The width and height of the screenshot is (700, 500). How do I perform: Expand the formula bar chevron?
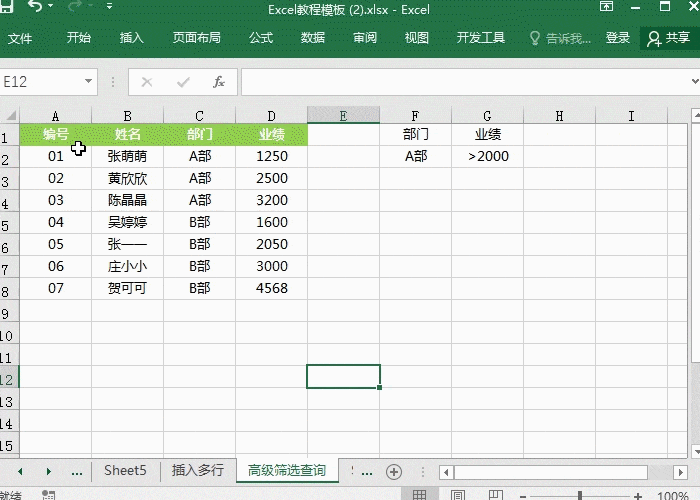pyautogui.click(x=695, y=81)
